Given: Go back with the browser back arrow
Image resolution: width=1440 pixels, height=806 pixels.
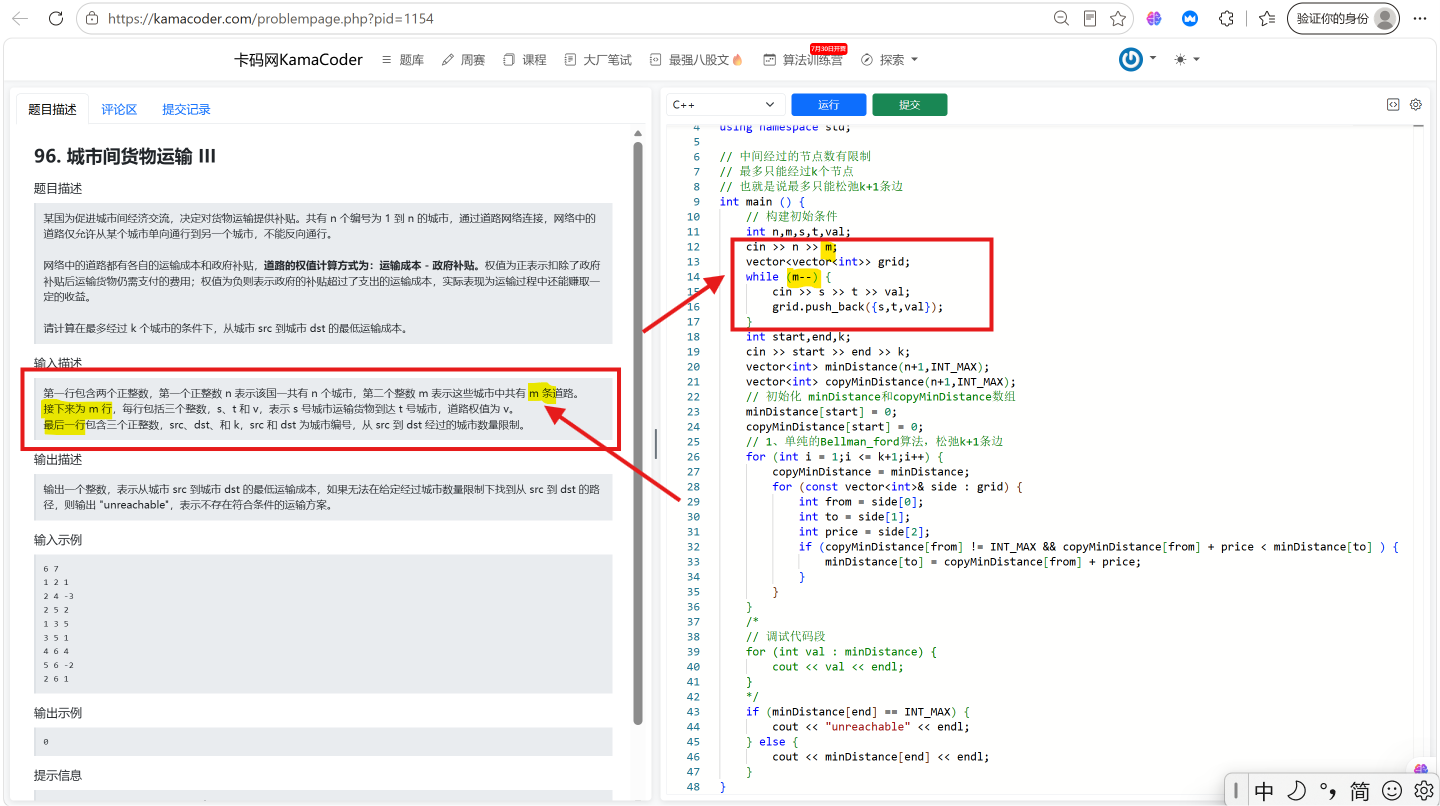Looking at the screenshot, I should [x=19, y=18].
